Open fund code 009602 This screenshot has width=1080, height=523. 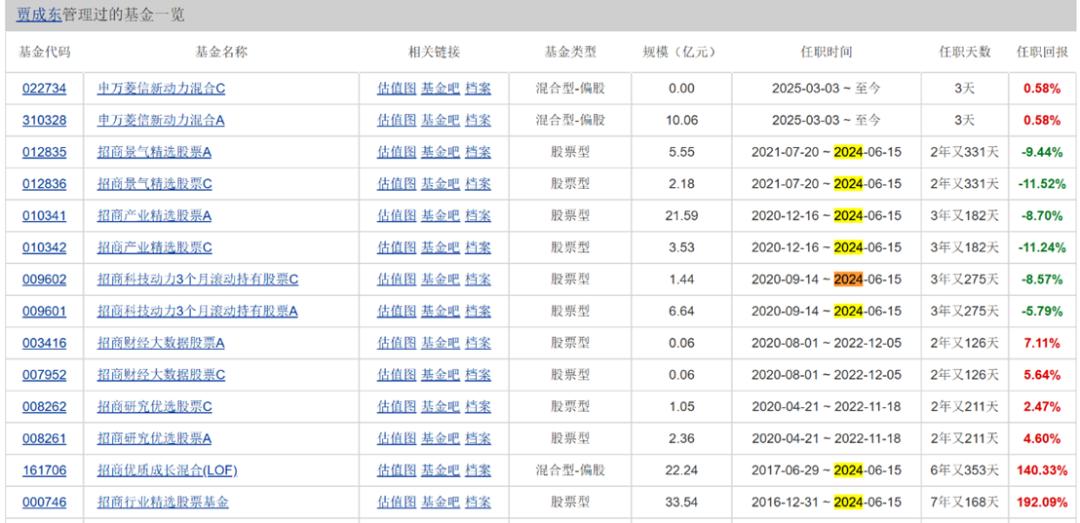[x=44, y=279]
